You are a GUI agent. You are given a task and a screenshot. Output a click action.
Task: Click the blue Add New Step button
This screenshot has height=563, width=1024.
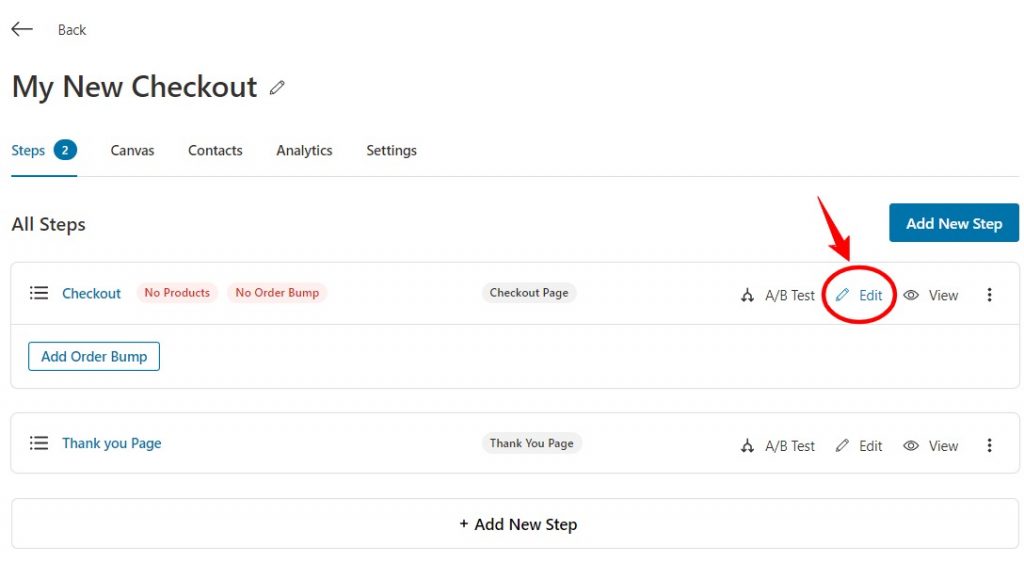953,223
